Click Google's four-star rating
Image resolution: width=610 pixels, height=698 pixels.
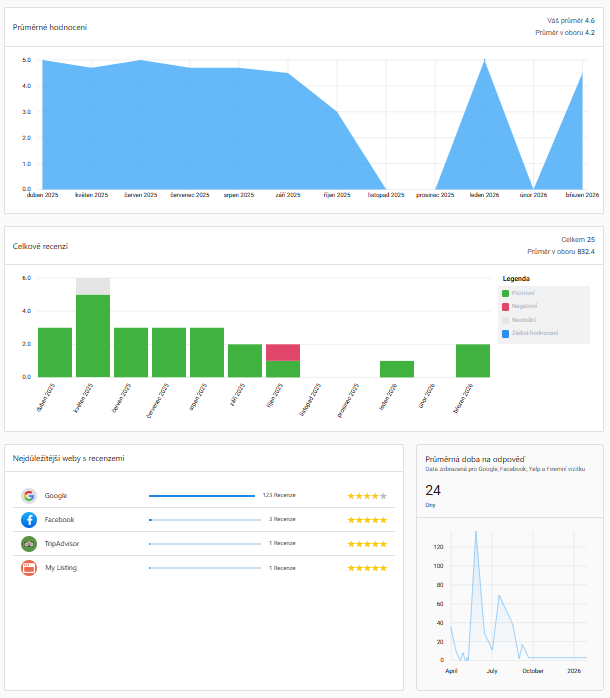click(367, 496)
